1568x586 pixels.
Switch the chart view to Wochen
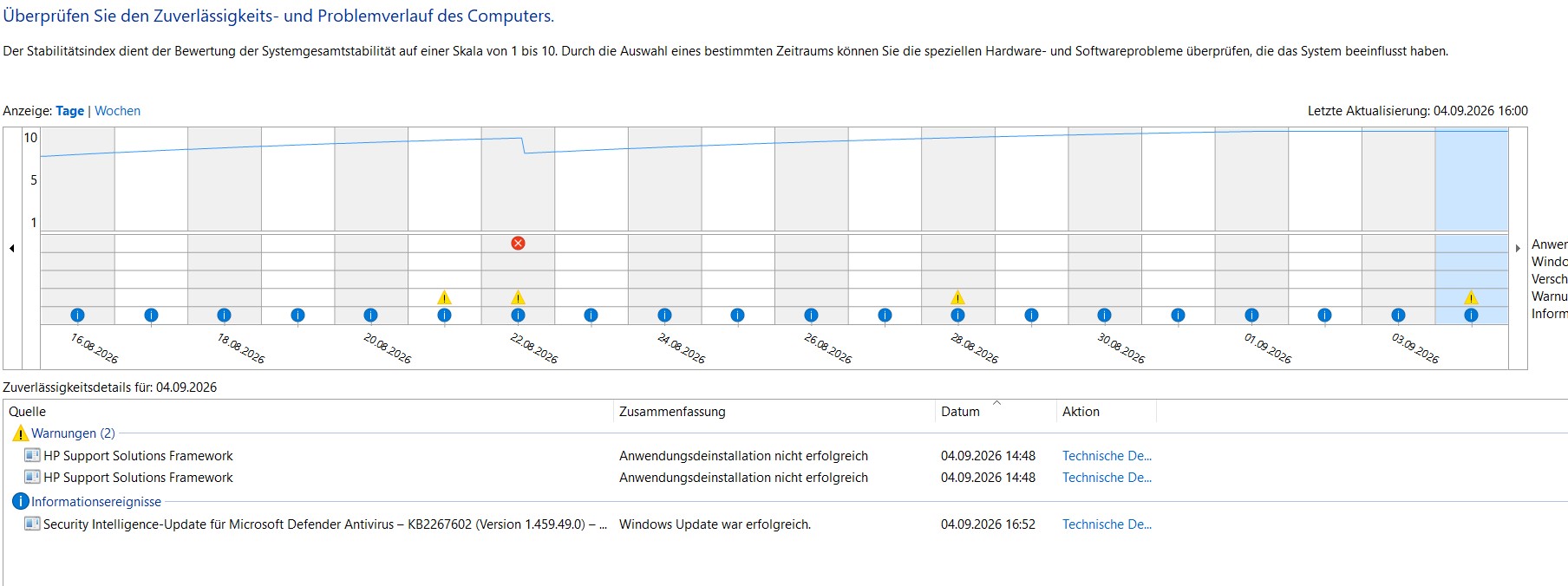pos(117,111)
